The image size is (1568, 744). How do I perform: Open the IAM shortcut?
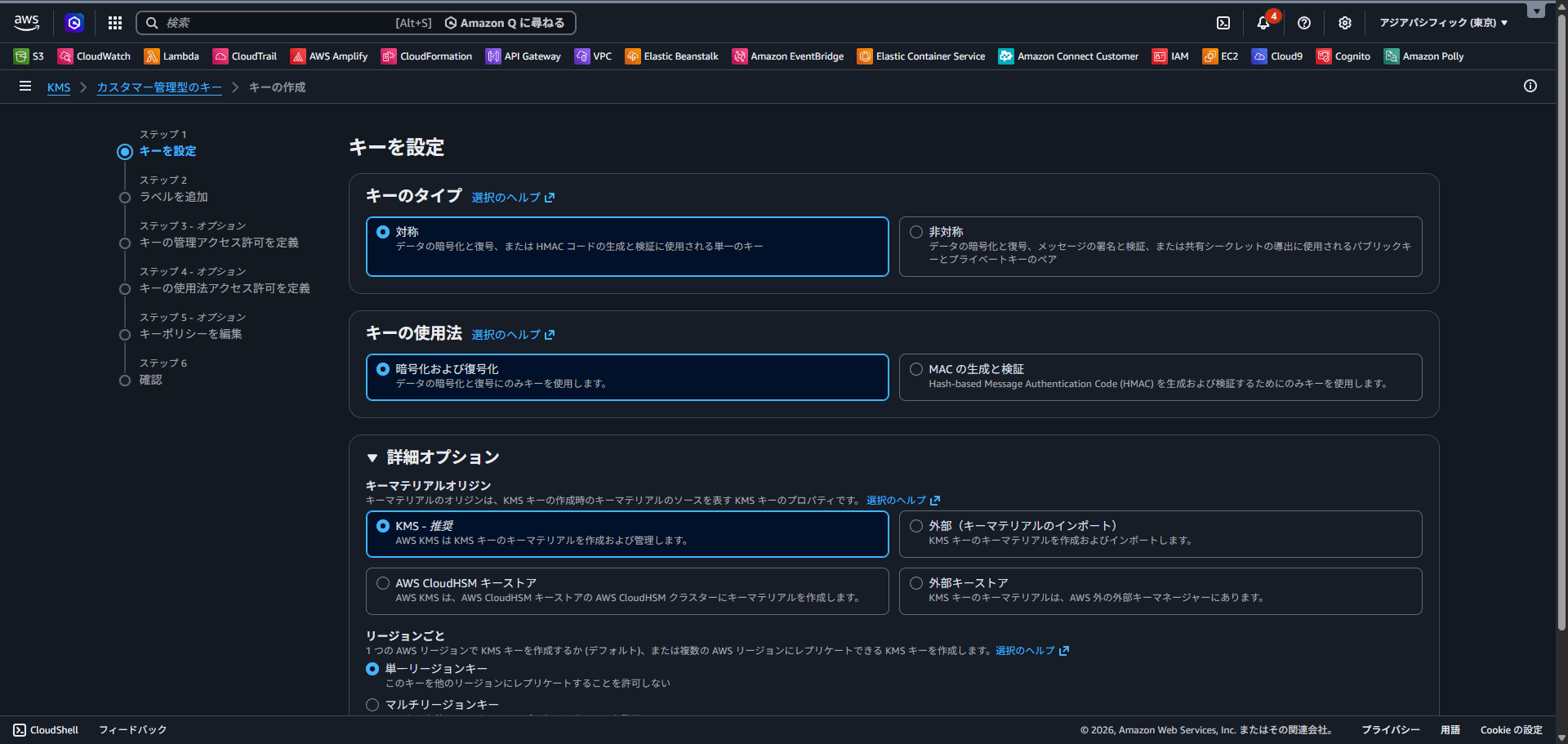tap(1170, 56)
